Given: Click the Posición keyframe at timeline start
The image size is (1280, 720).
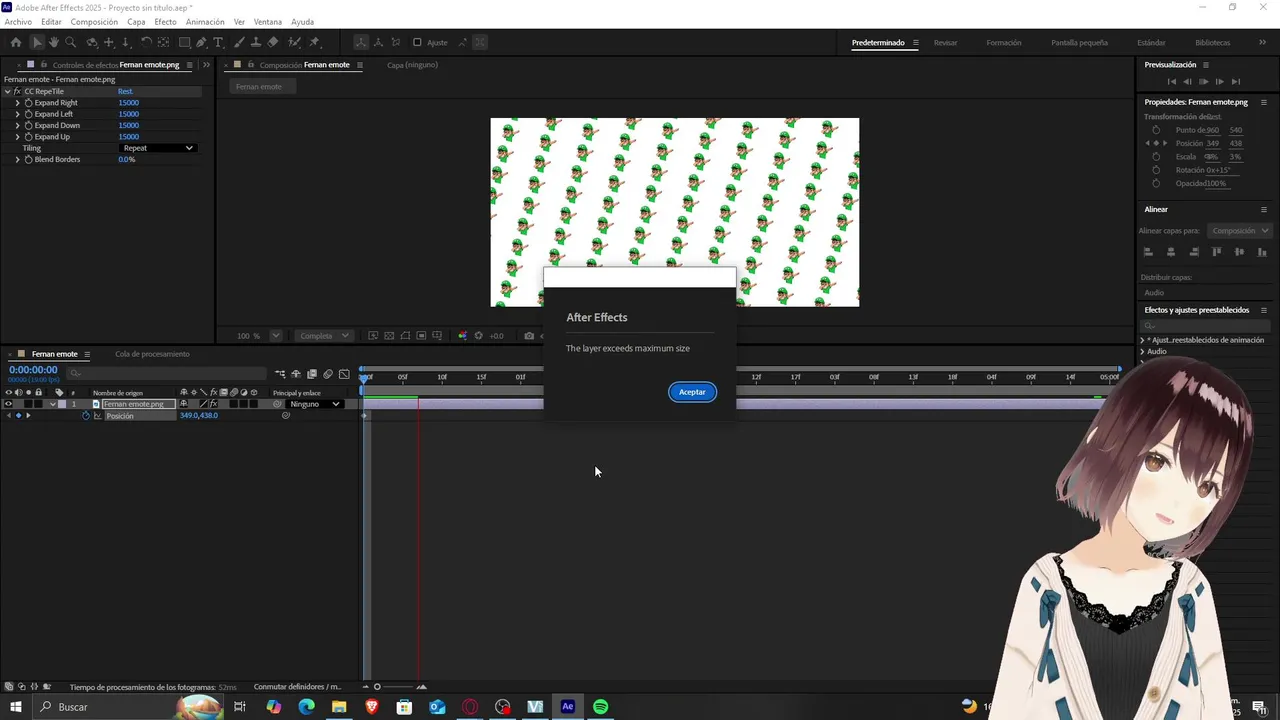Looking at the screenshot, I should (x=365, y=416).
